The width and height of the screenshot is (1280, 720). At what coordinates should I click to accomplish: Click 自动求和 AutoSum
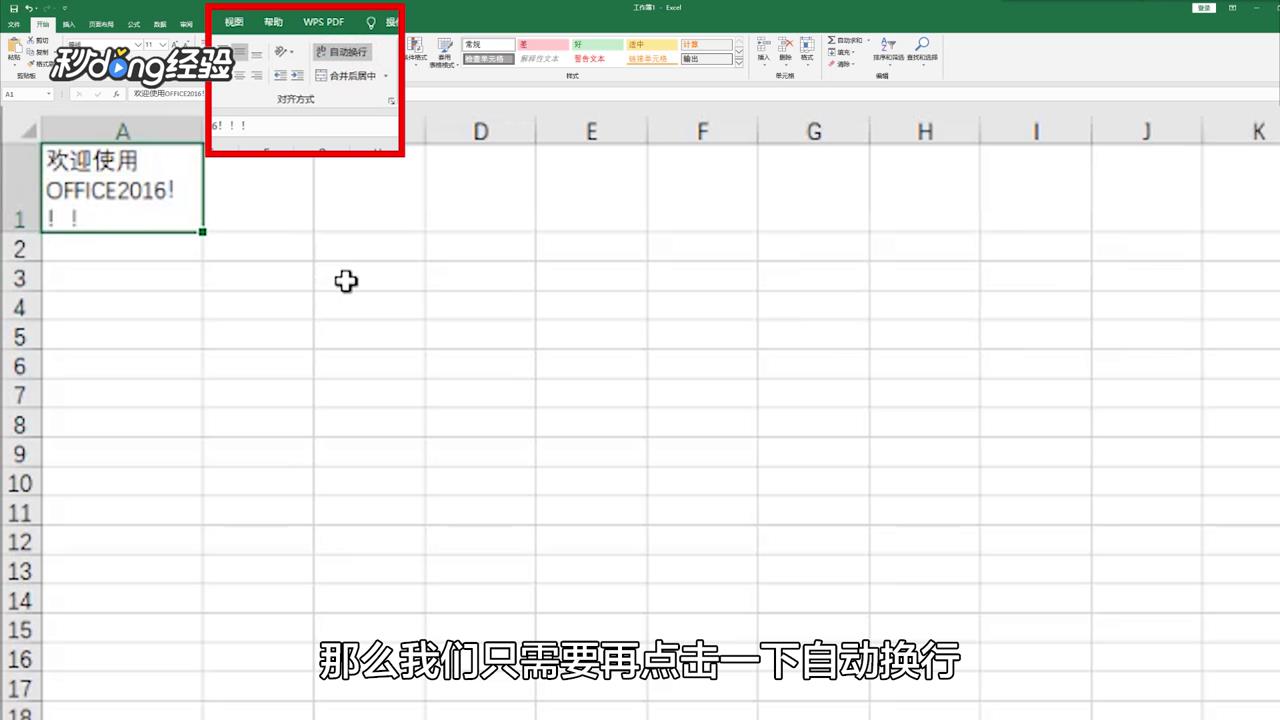click(845, 41)
